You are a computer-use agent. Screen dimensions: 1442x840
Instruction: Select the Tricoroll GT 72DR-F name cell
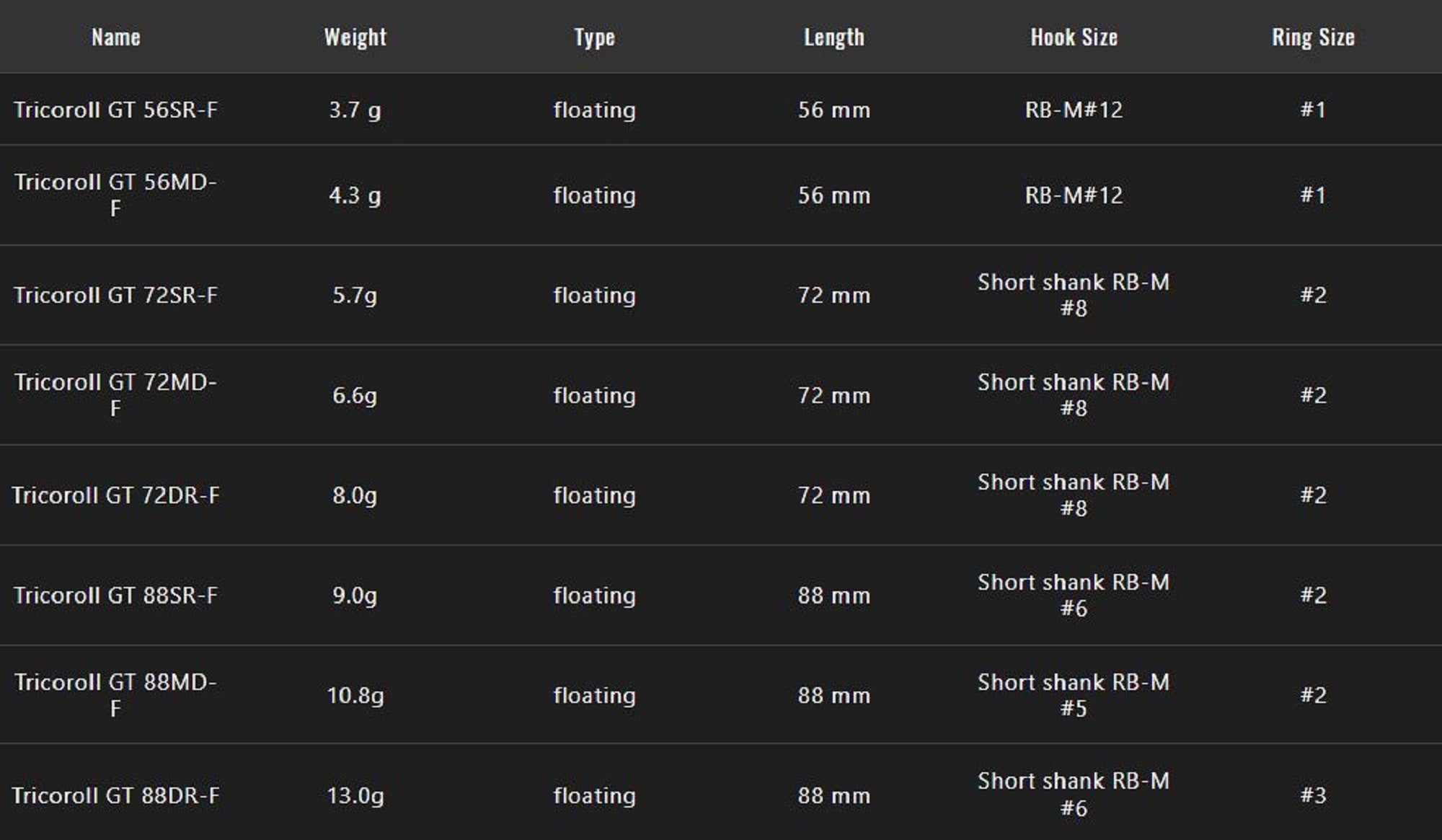(115, 495)
